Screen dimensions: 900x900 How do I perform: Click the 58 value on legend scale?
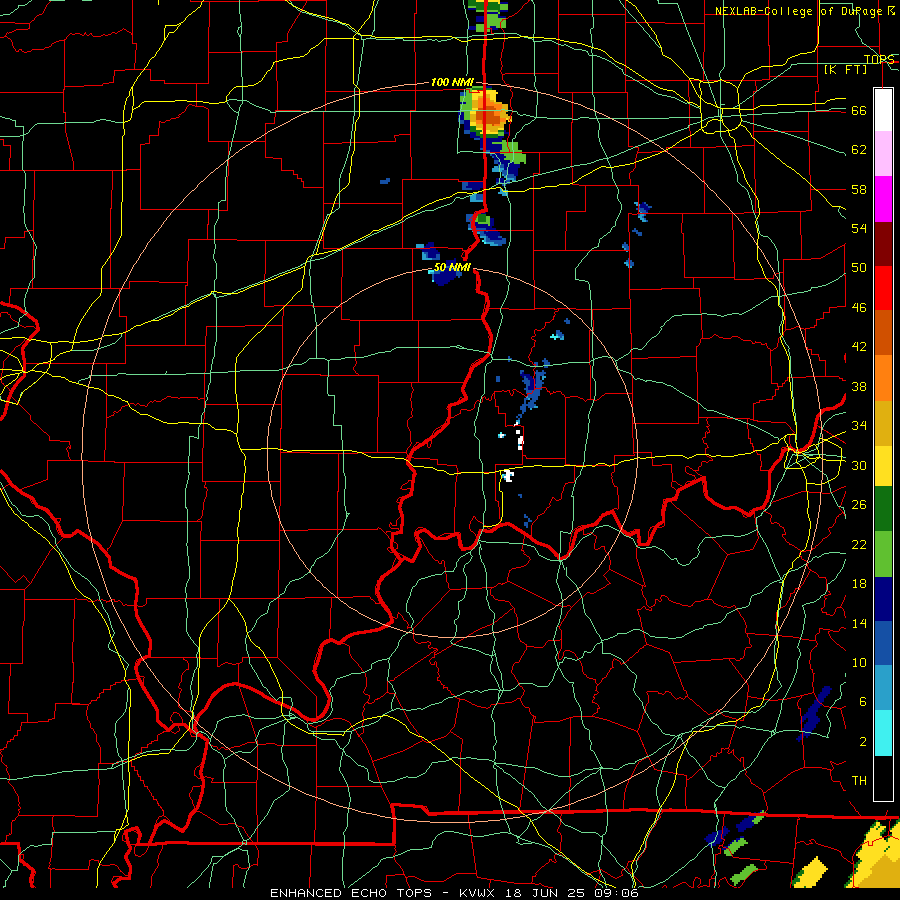click(859, 189)
